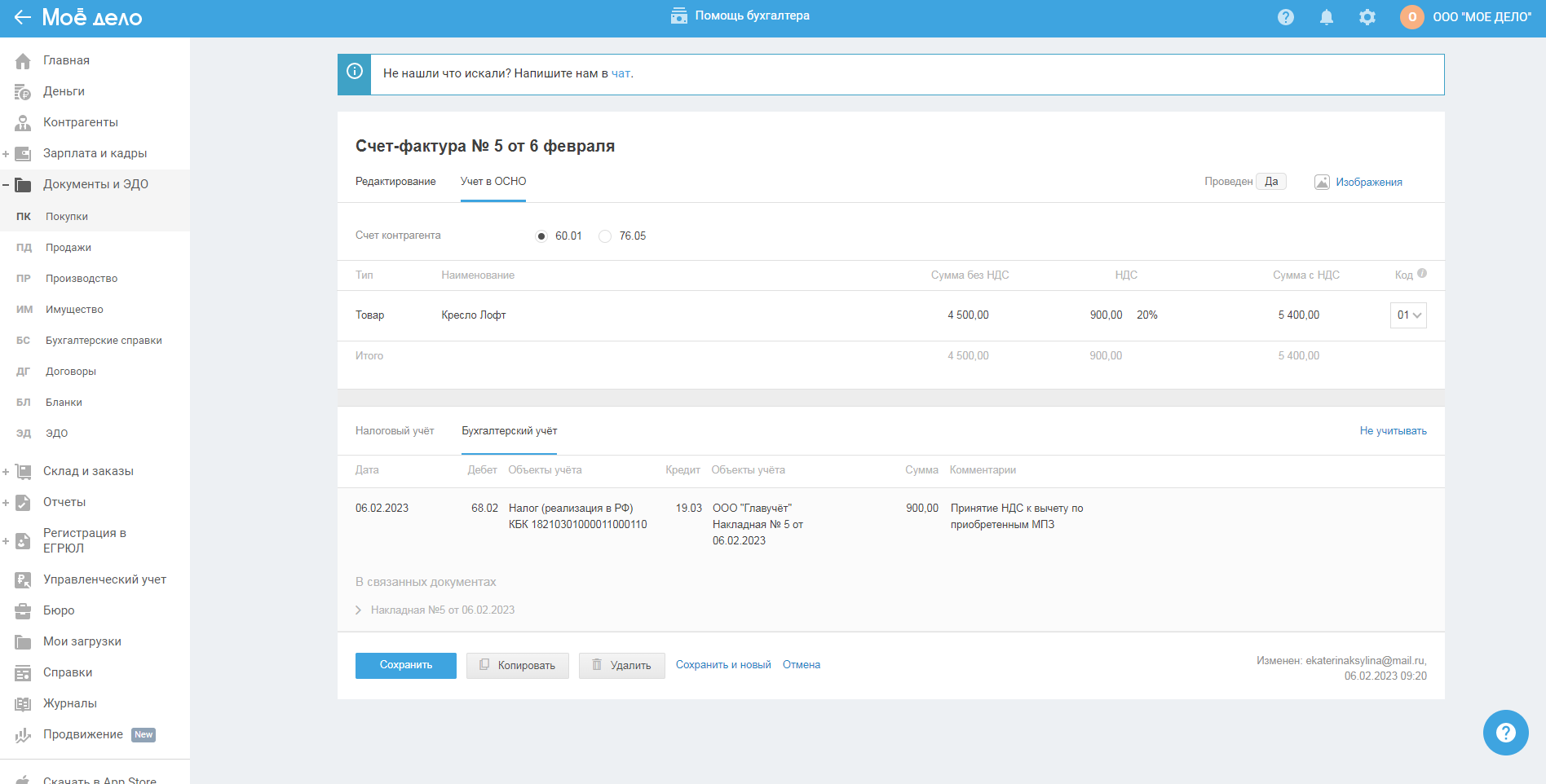Click the back arrow next to the logo

(22, 17)
